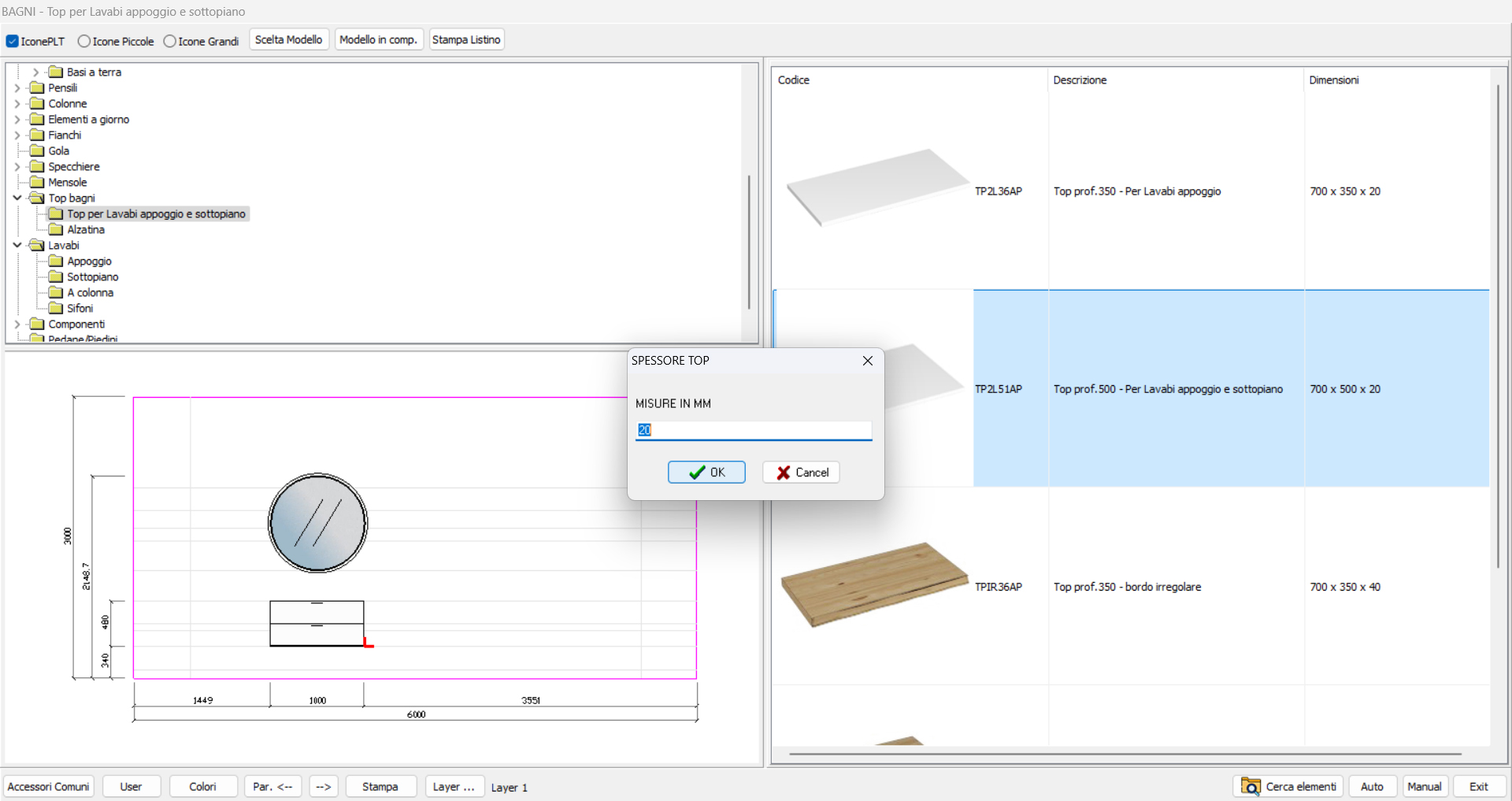Click the catalog horizontal scrollbar

(1125, 754)
